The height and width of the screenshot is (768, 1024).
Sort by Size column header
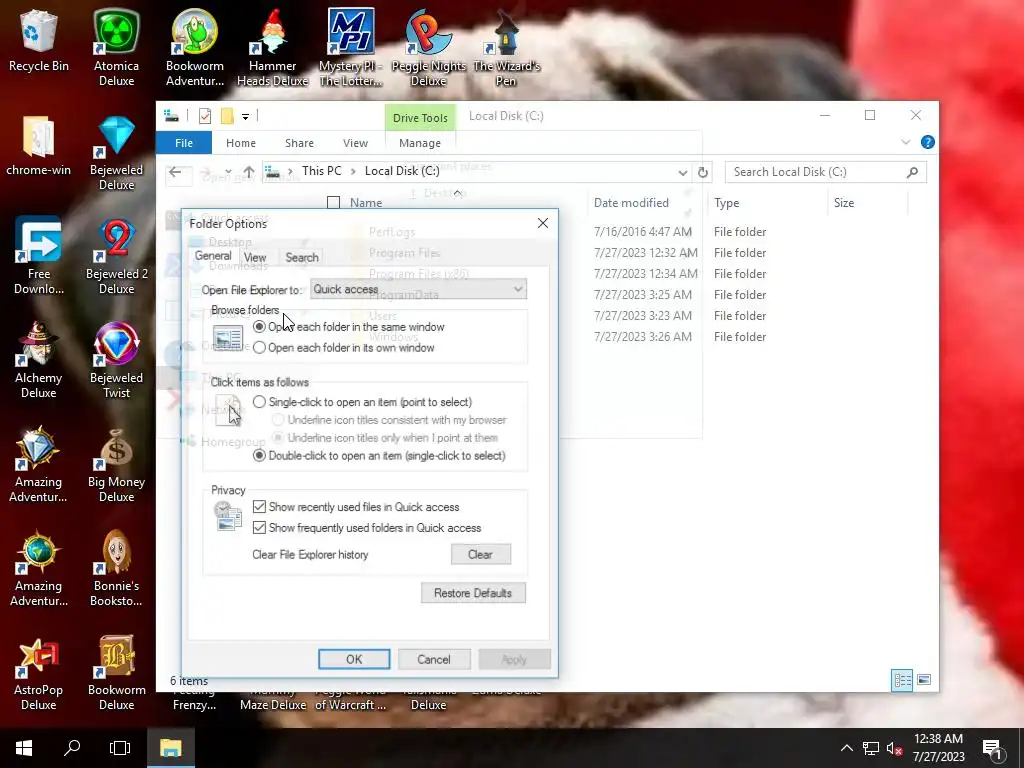[844, 202]
